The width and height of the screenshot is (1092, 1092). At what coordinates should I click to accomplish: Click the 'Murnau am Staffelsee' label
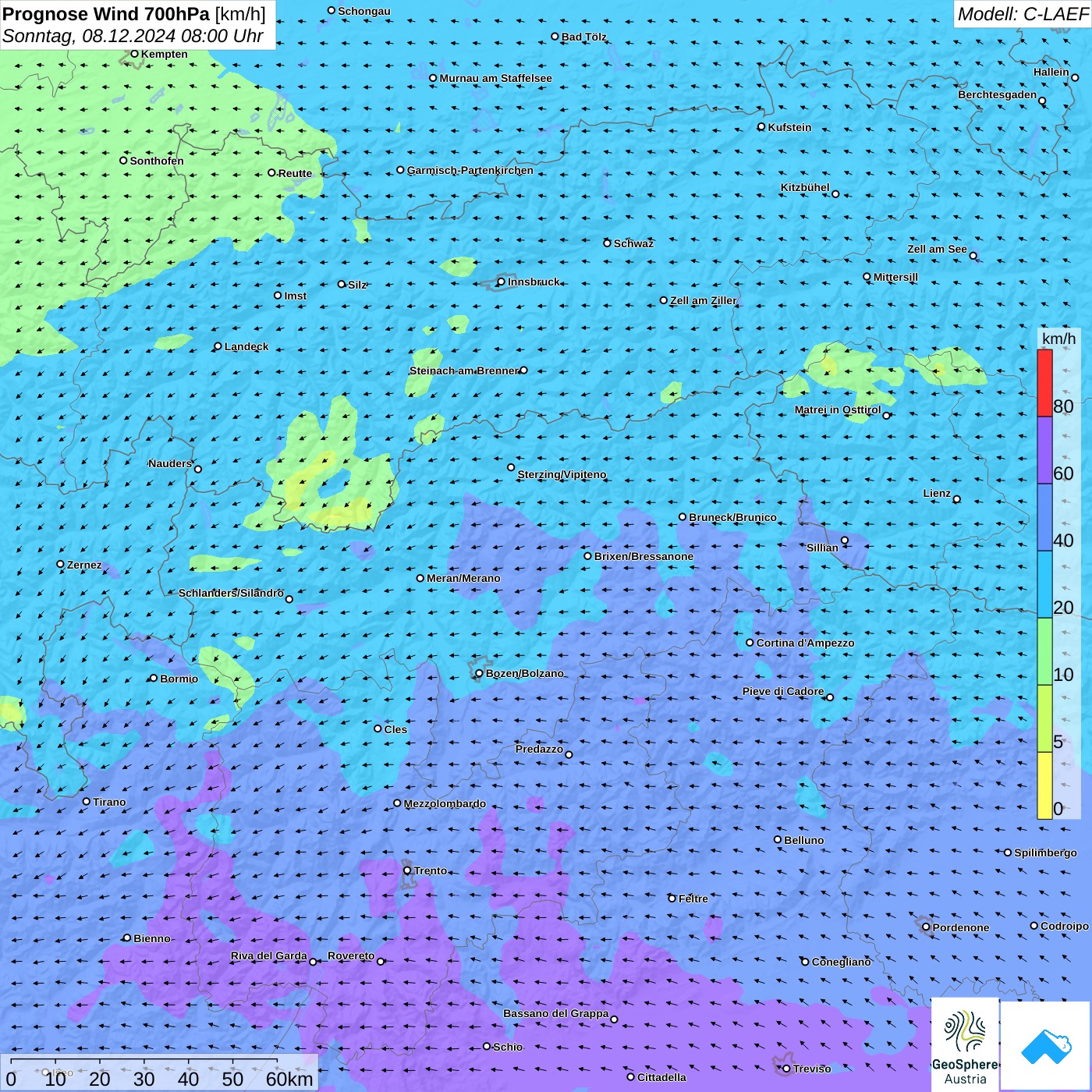tap(495, 78)
